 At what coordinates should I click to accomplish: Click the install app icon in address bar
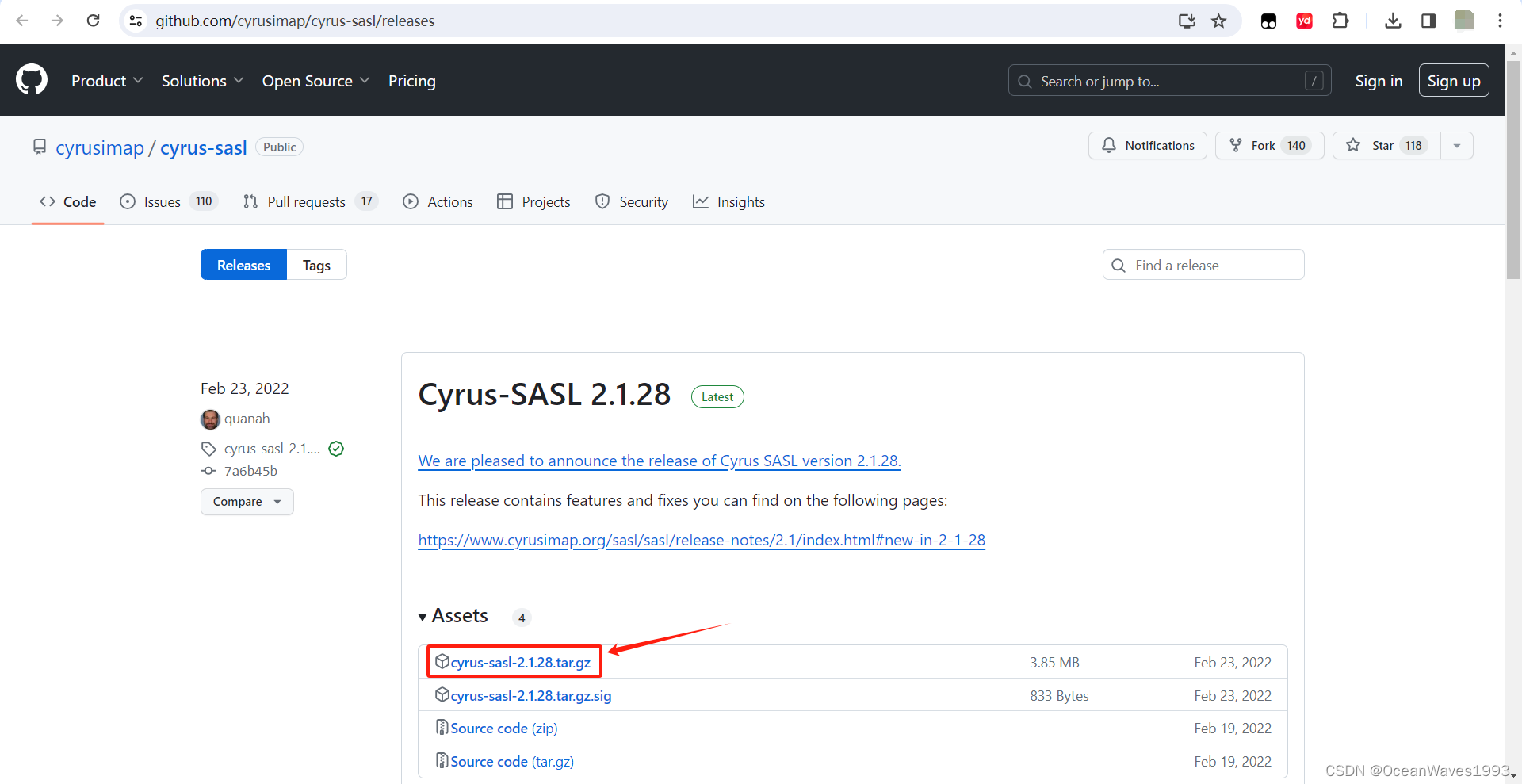click(1187, 21)
